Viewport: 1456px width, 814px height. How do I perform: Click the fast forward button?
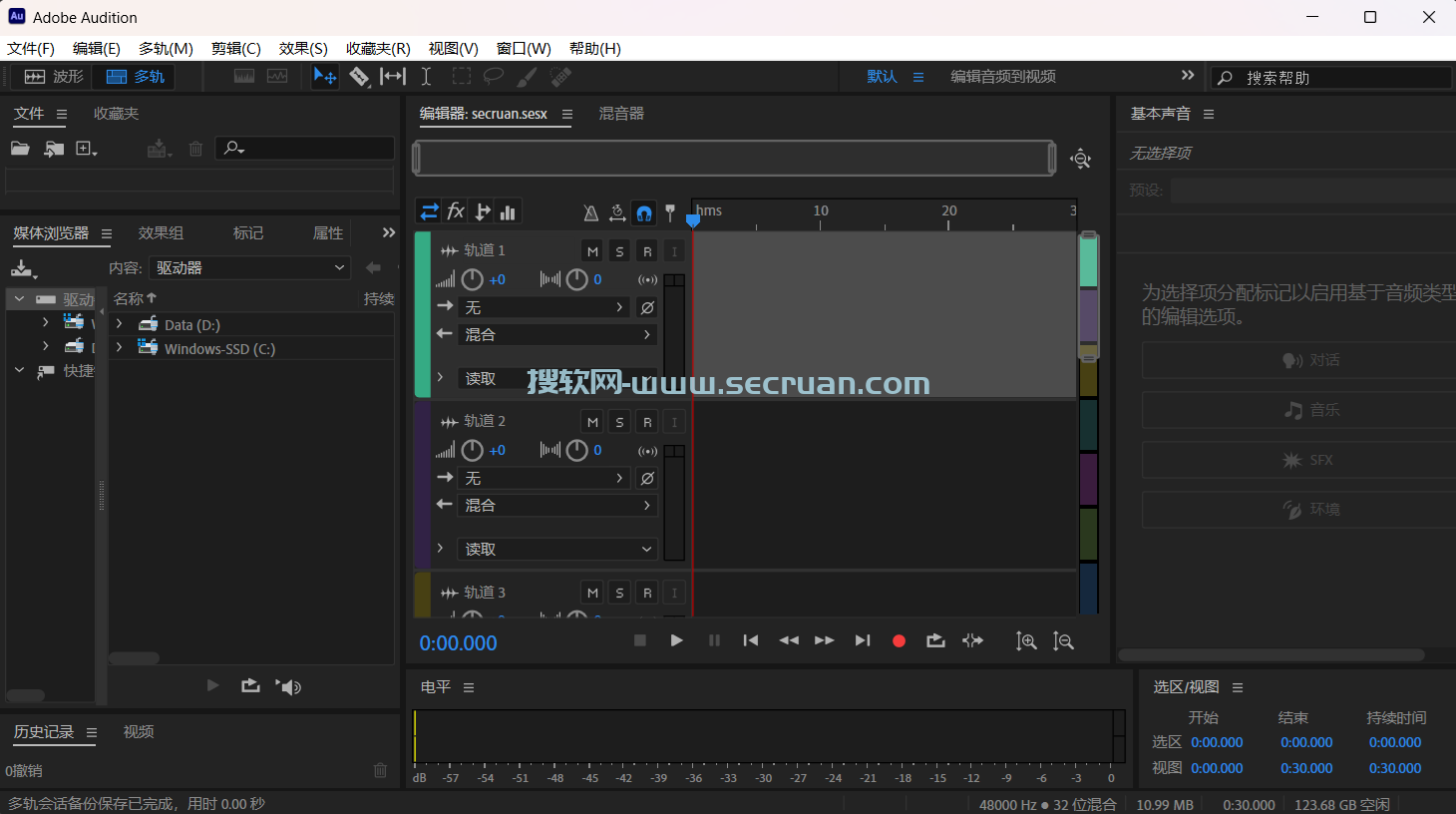(x=825, y=640)
